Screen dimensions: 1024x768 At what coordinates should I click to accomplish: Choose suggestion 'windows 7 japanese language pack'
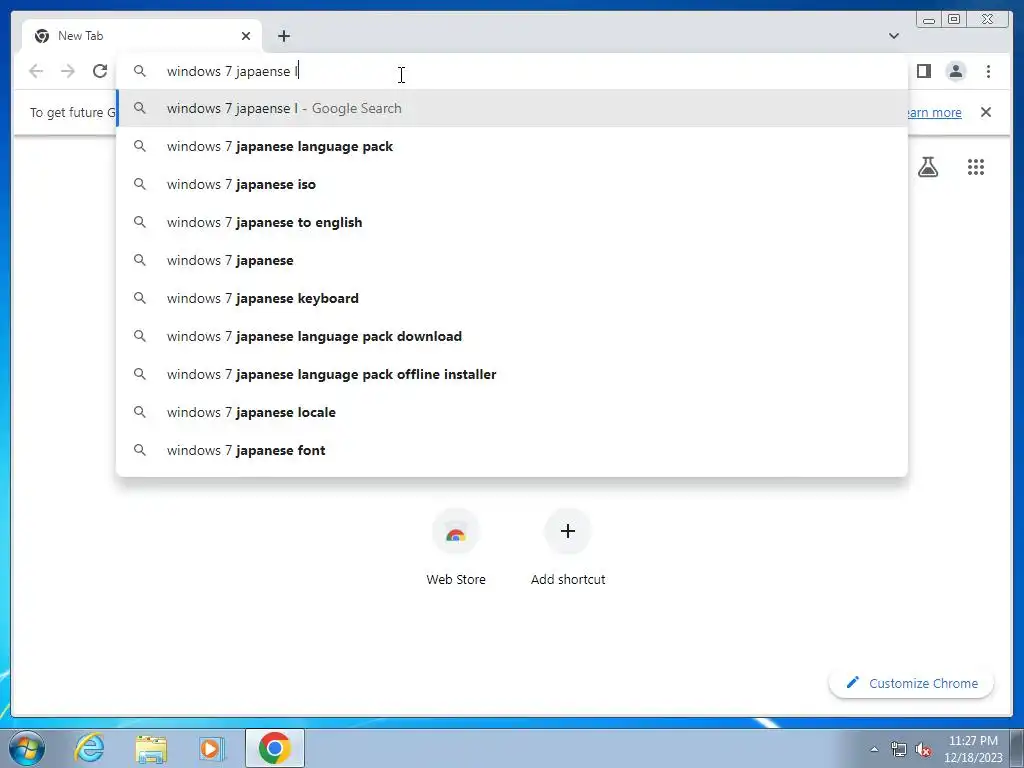(x=512, y=146)
